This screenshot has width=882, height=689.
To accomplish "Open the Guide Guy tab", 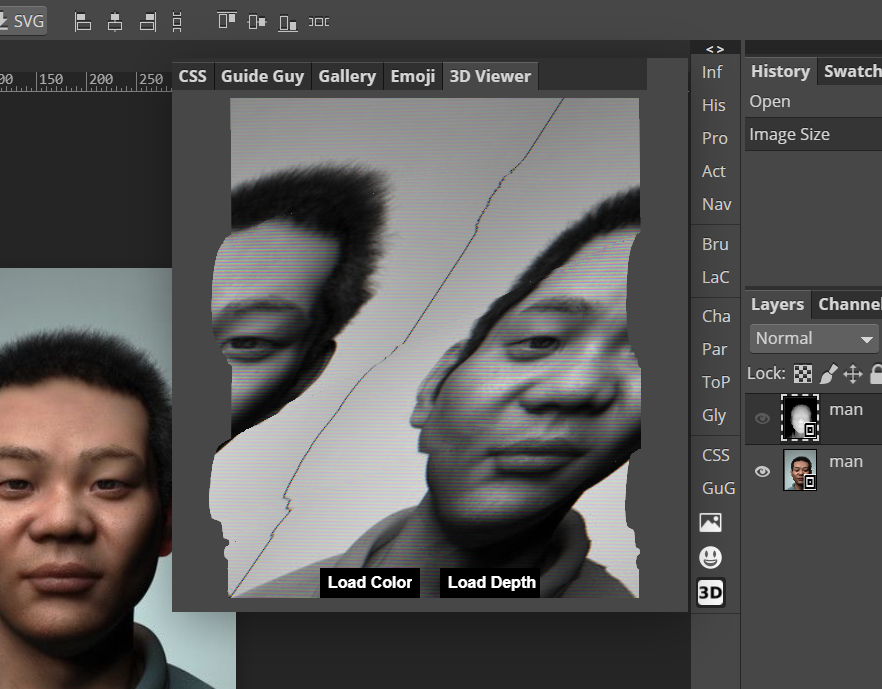I will 261,75.
